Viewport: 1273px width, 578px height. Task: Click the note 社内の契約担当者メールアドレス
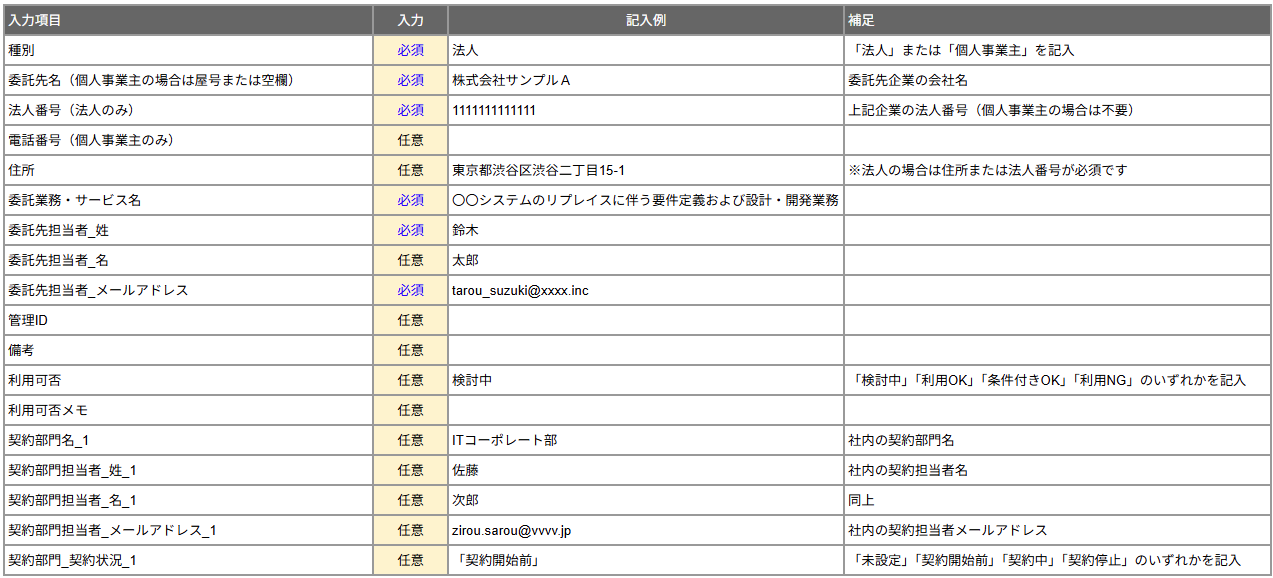(x=947, y=530)
